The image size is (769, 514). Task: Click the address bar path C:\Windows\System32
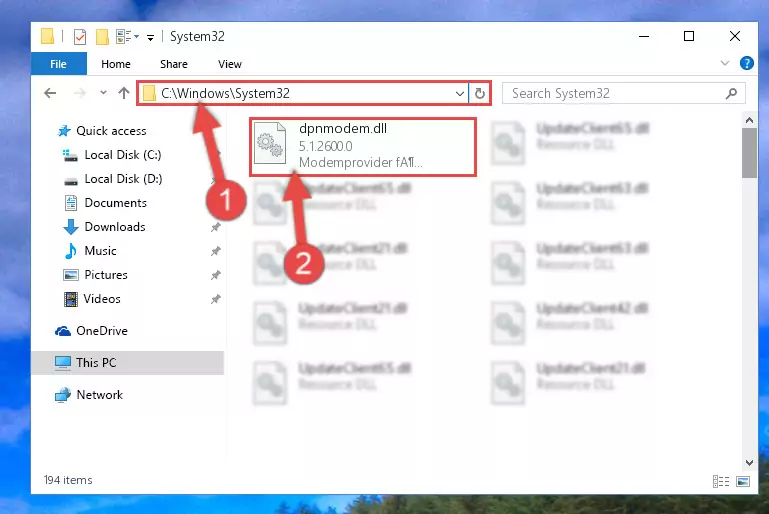click(225, 93)
